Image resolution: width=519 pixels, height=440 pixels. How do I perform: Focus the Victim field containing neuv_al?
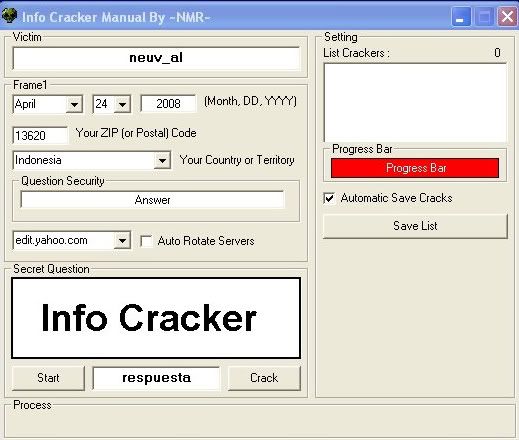pos(156,58)
